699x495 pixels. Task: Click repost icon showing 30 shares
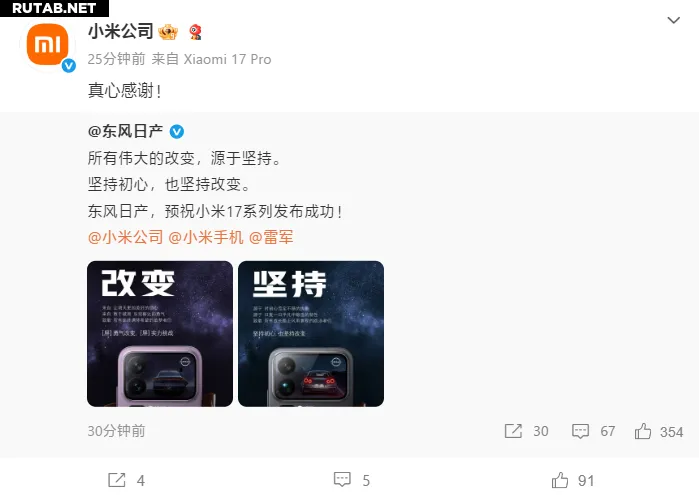[x=513, y=431]
